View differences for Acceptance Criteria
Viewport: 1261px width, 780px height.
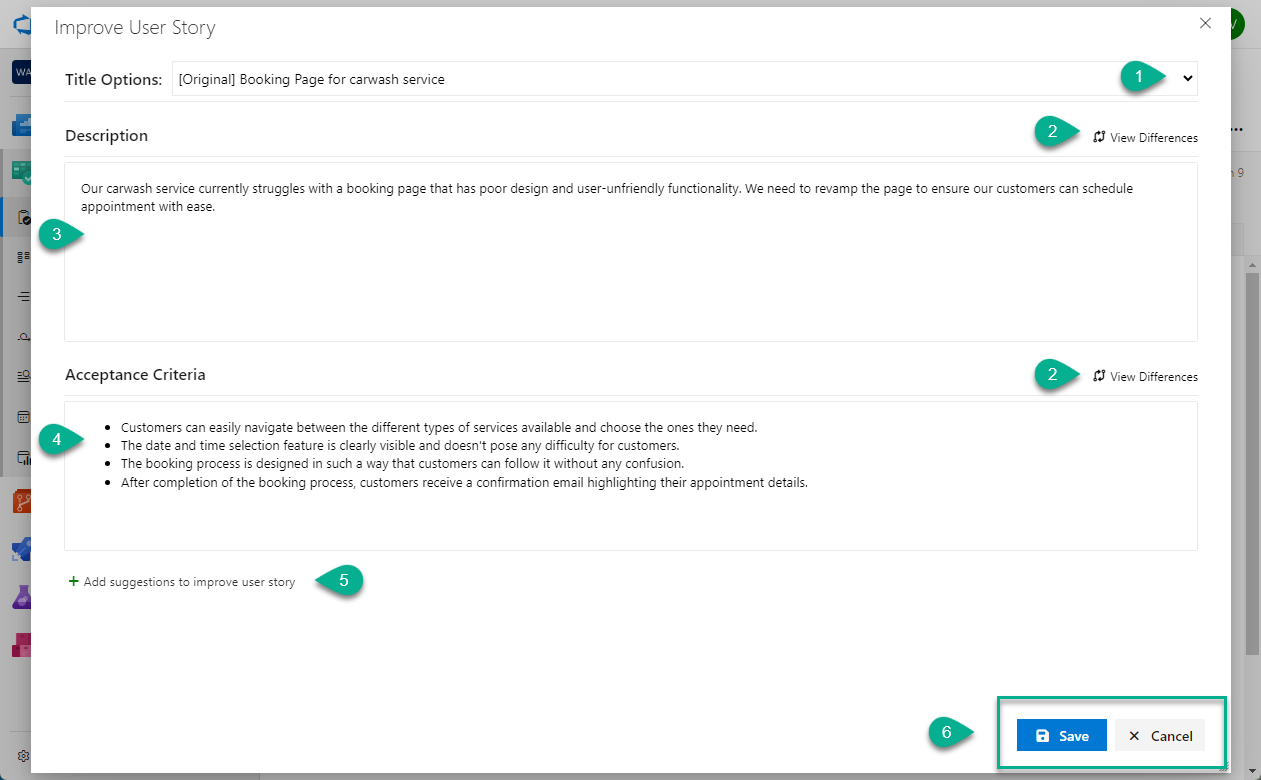[x=1145, y=377]
